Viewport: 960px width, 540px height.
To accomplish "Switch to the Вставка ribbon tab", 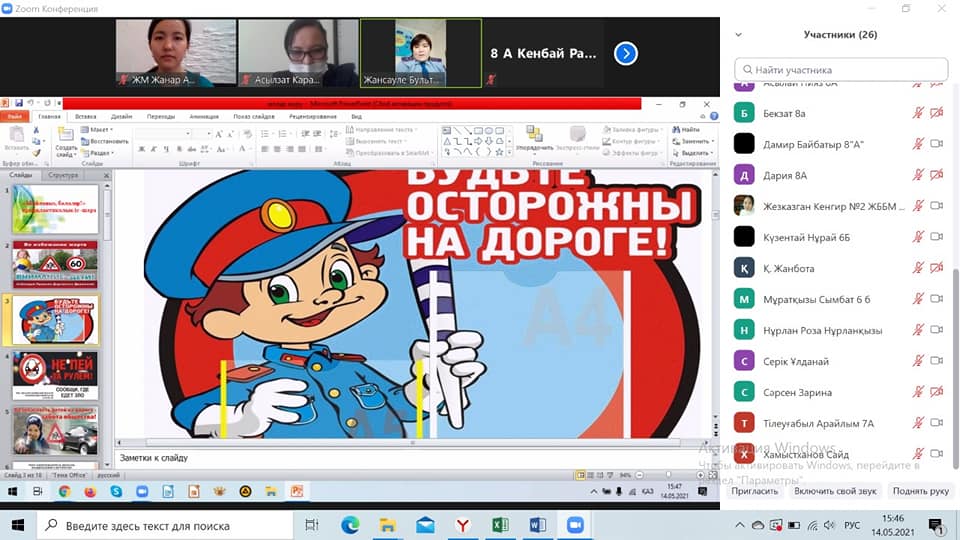I will pyautogui.click(x=86, y=116).
